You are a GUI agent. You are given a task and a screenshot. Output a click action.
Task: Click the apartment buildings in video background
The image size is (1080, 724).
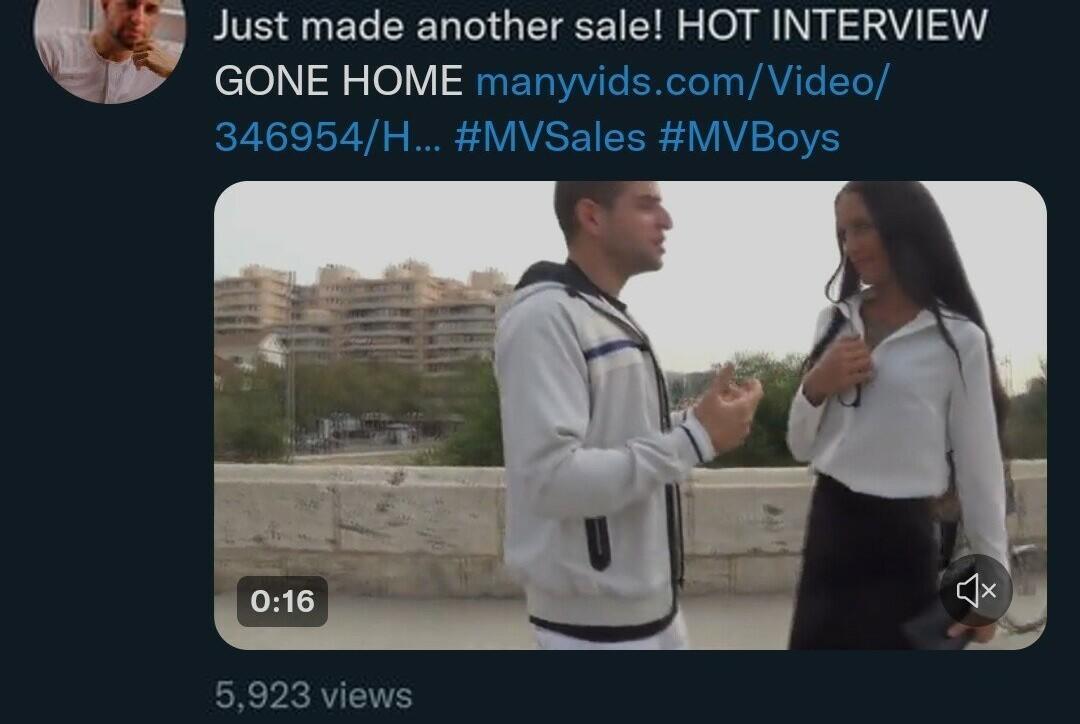click(x=358, y=317)
